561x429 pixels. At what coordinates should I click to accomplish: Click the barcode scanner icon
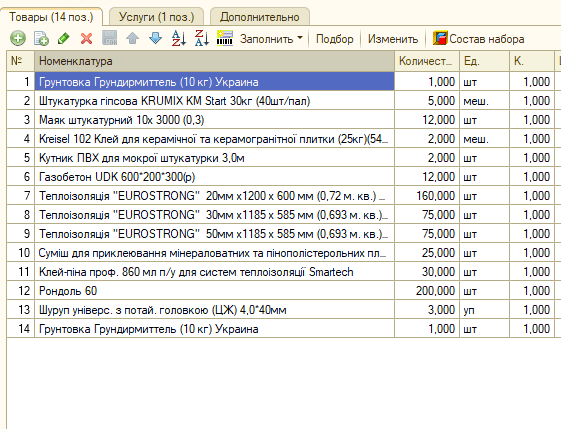point(225,38)
